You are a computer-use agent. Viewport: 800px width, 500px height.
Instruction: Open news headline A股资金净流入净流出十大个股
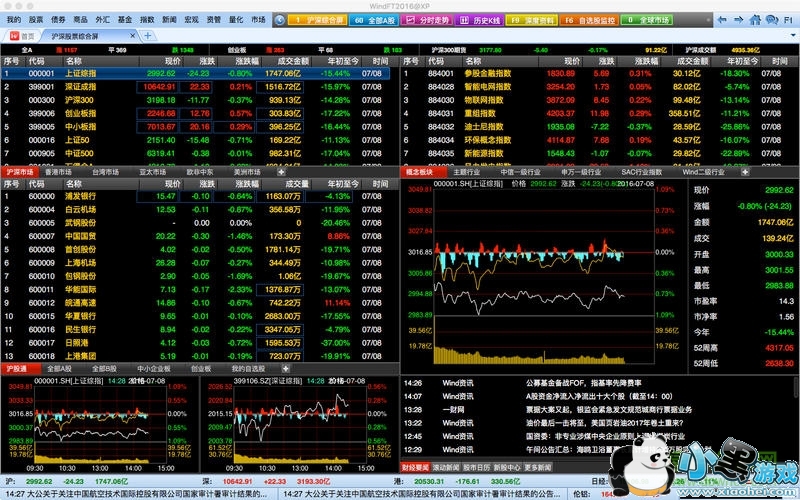pyautogui.click(x=599, y=396)
